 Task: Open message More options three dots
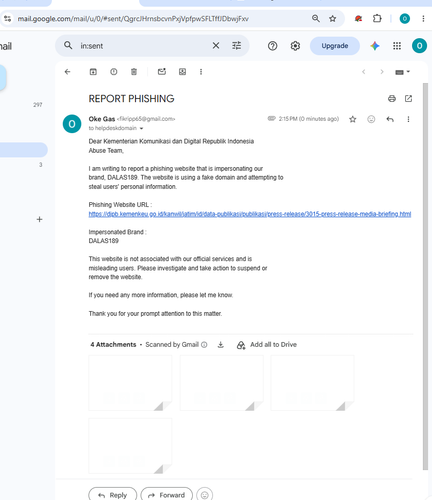pyautogui.click(x=408, y=119)
